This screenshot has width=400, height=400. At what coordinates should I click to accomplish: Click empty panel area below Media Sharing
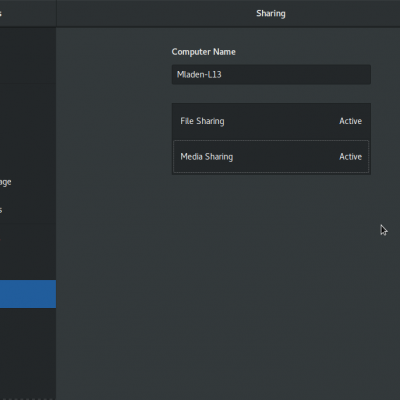coord(271,267)
